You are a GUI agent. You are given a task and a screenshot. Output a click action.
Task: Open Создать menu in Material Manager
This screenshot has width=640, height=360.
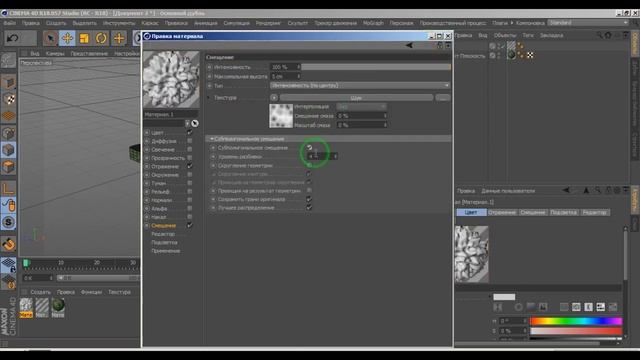coord(40,292)
